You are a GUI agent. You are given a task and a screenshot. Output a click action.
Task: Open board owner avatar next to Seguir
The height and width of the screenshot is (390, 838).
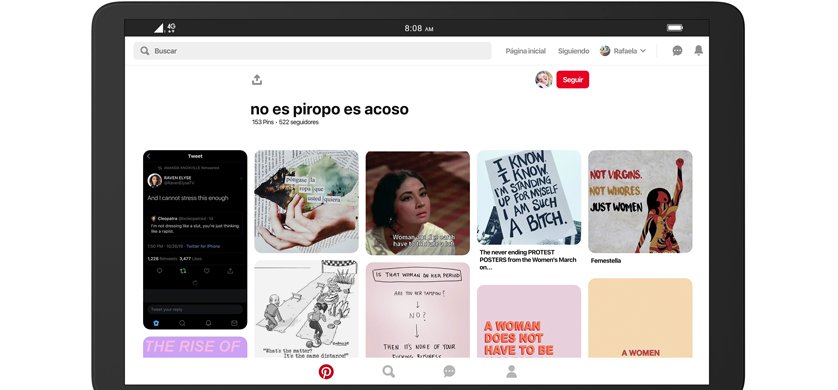[544, 80]
